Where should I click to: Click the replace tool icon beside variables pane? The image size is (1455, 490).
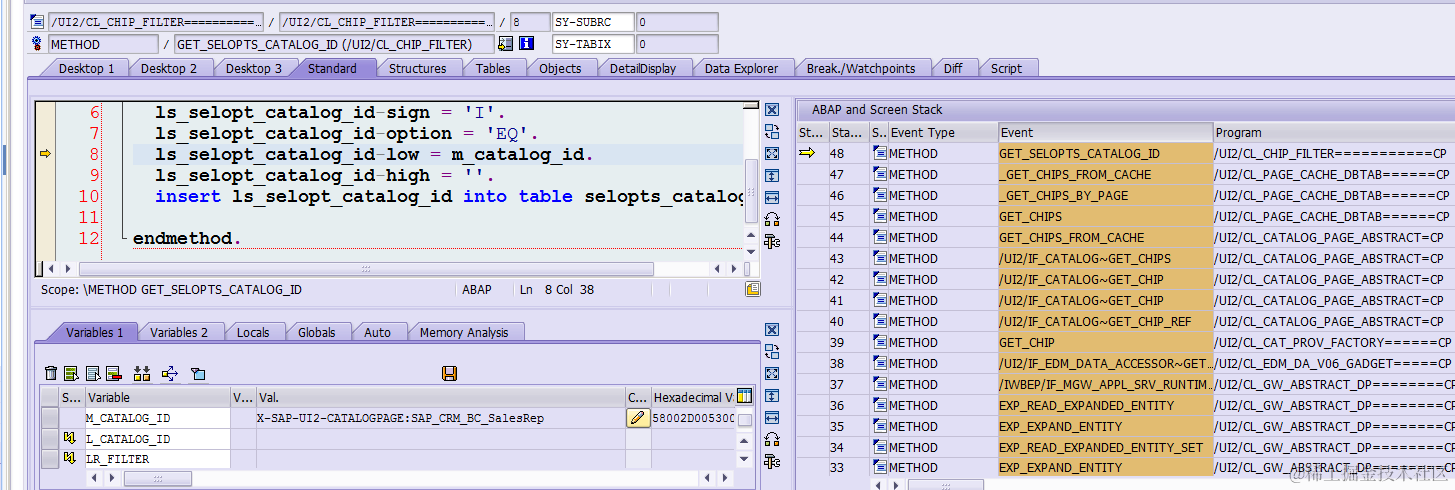coord(772,351)
